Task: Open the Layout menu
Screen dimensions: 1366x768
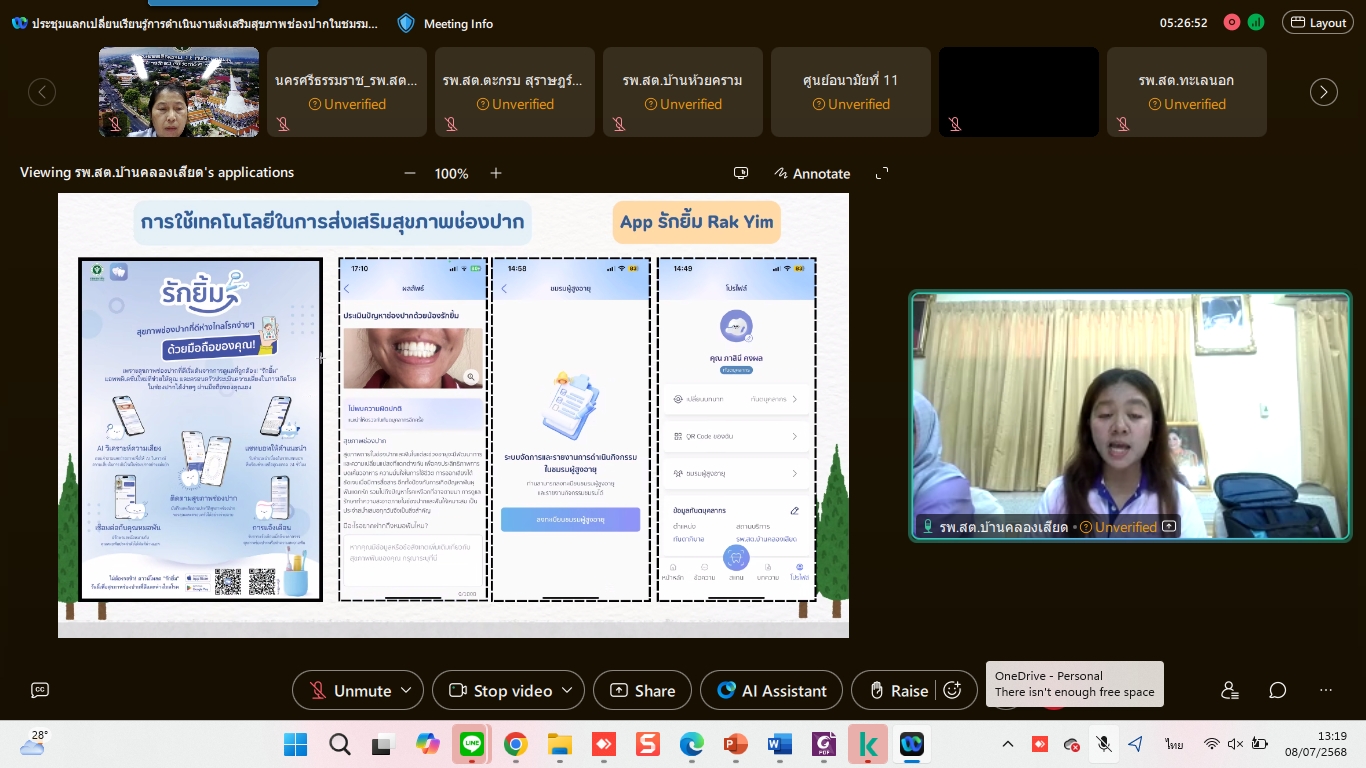Action: (1320, 23)
